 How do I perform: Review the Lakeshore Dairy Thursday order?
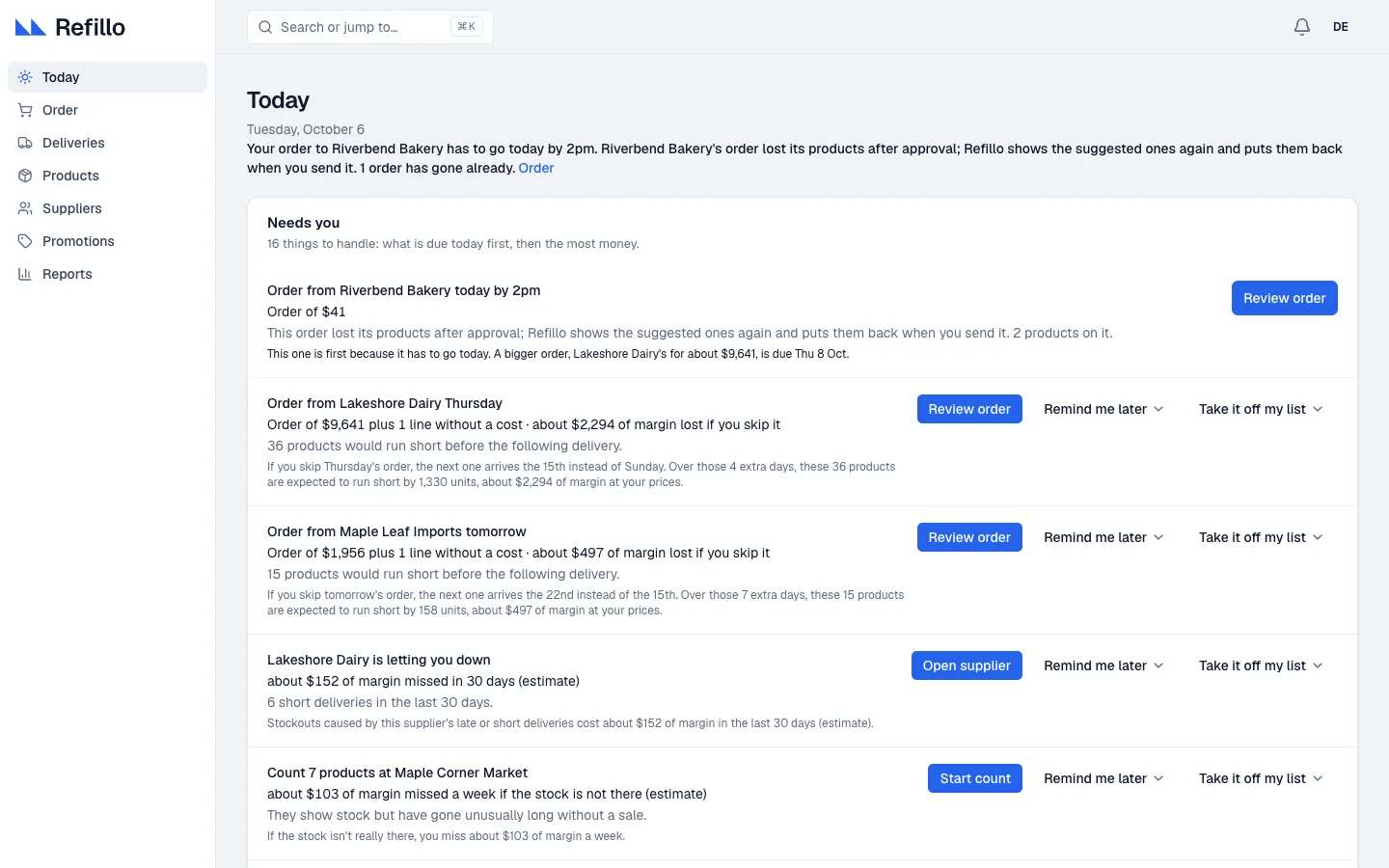point(969,409)
